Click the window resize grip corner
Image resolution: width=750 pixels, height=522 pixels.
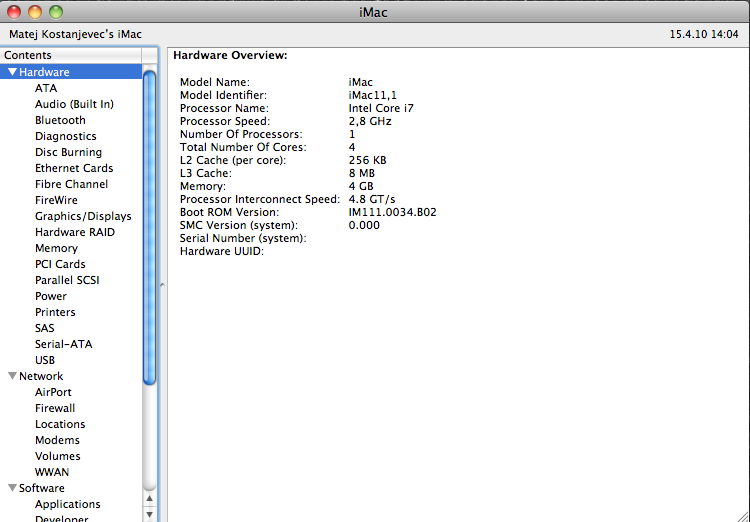click(x=742, y=515)
